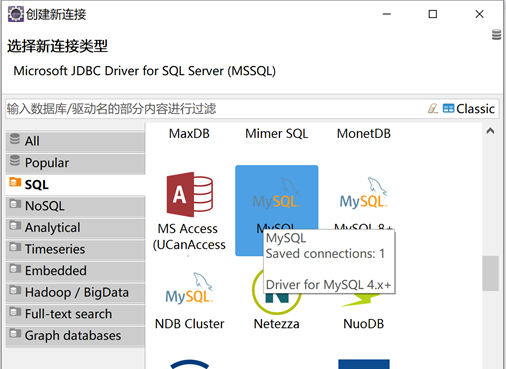506x369 pixels.
Task: Clear the filter with eraser icon
Action: click(433, 109)
